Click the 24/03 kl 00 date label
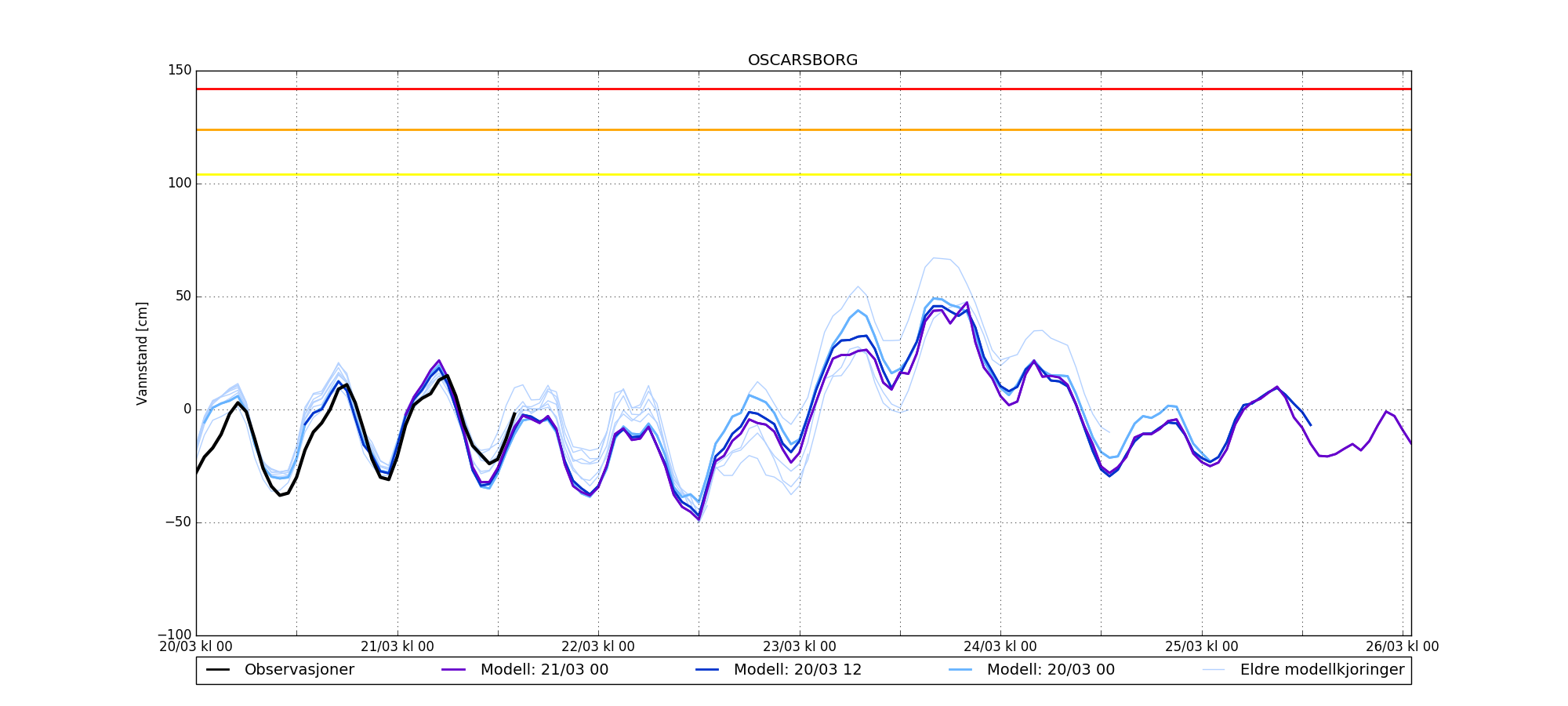Viewport: 1568px width, 706px height. pyautogui.click(x=1000, y=647)
